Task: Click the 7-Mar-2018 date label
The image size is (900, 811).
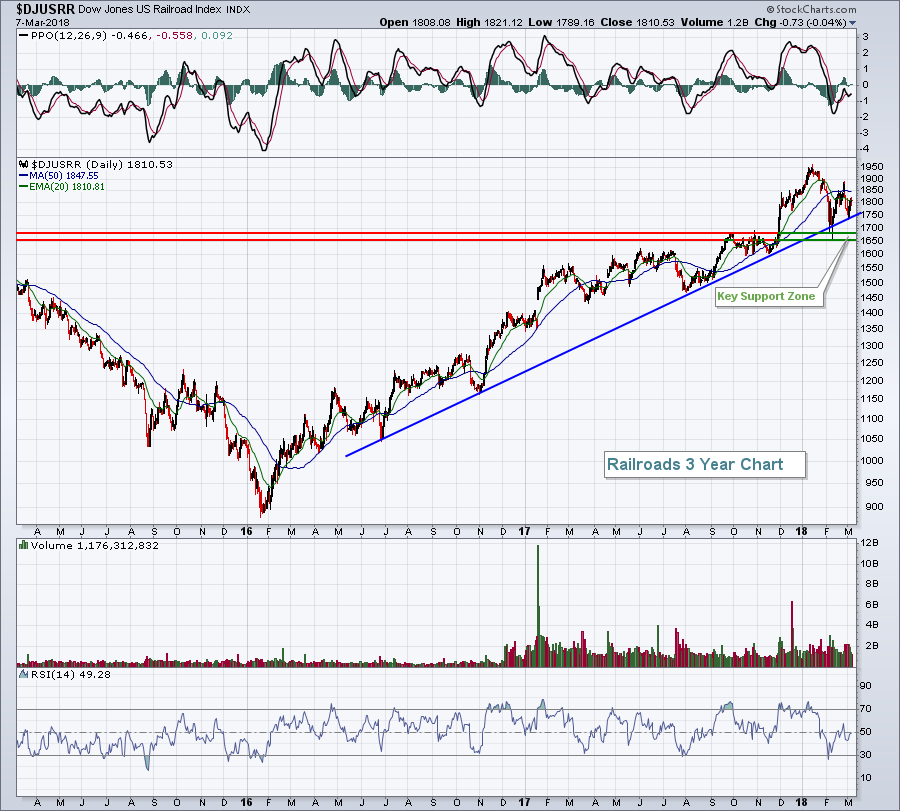Action: [42, 22]
